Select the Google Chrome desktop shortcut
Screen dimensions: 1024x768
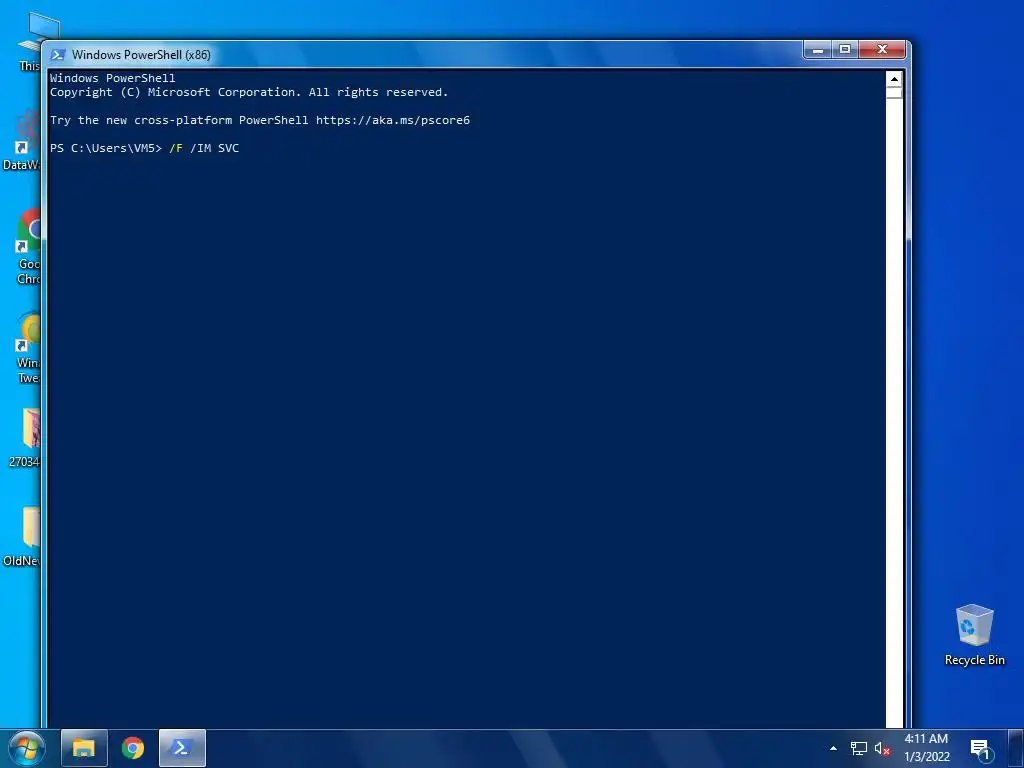pyautogui.click(x=29, y=247)
